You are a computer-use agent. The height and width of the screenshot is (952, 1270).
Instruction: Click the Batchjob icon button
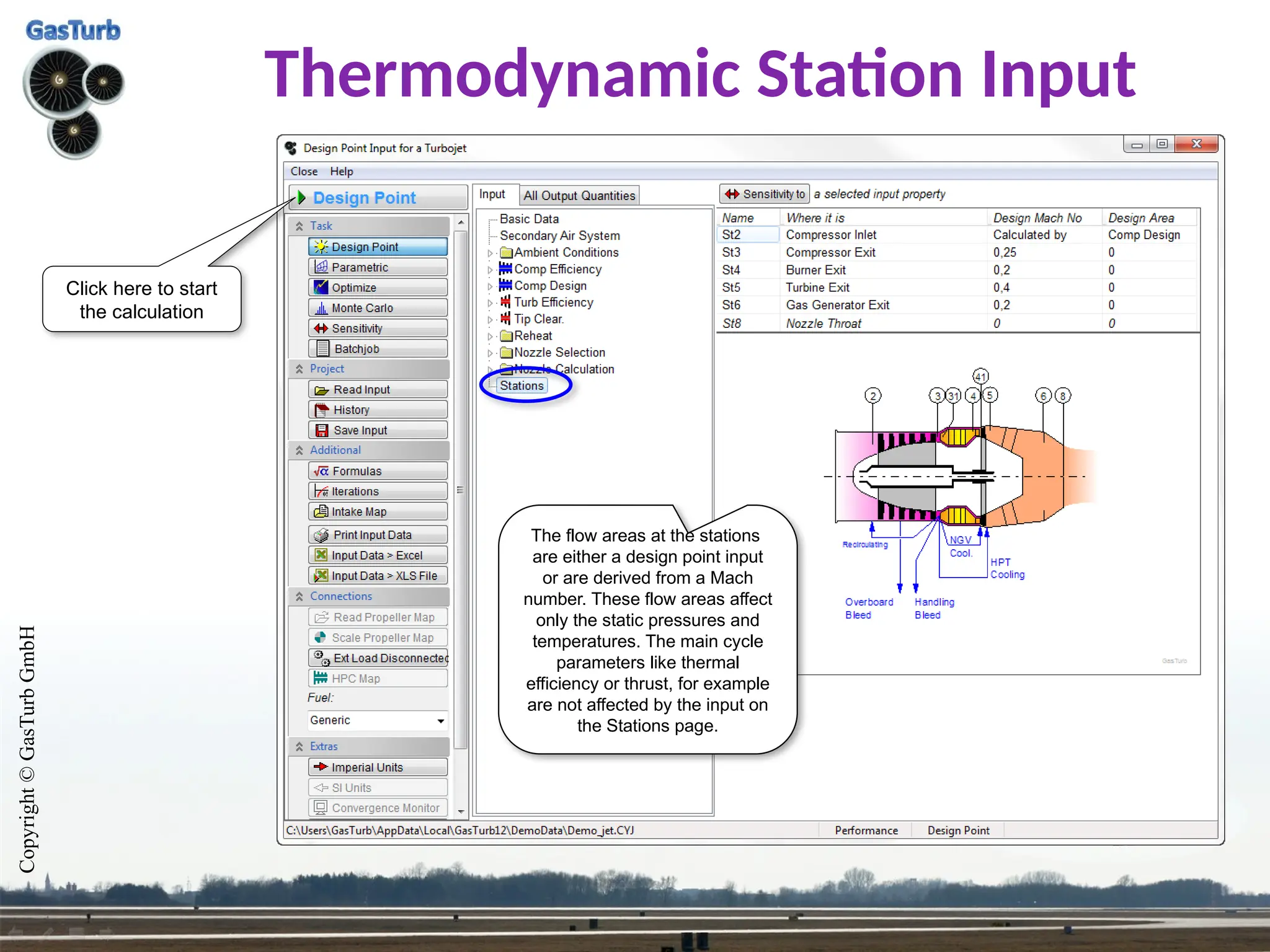click(322, 349)
